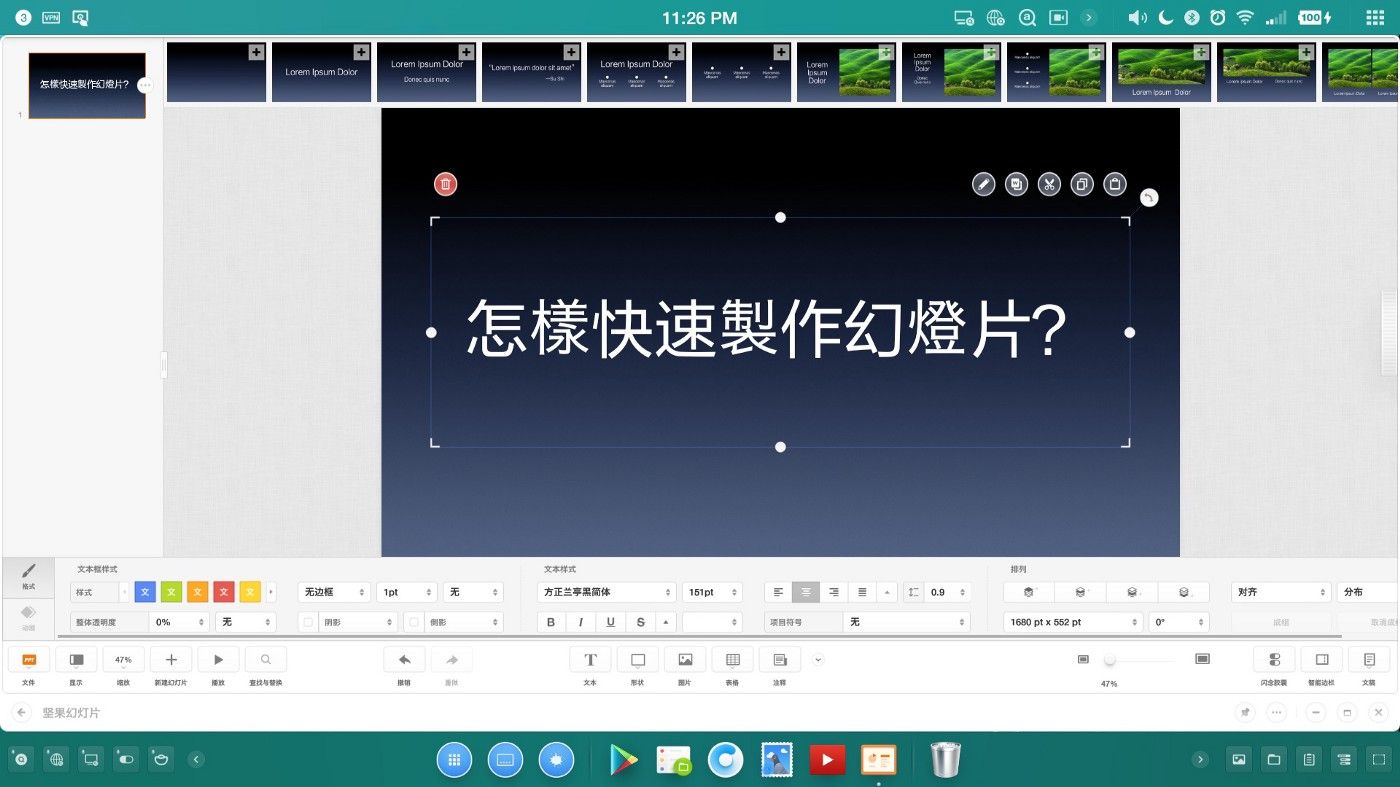Add new slide with 新建幻灯片
The image size is (1400, 787).
[x=171, y=660]
